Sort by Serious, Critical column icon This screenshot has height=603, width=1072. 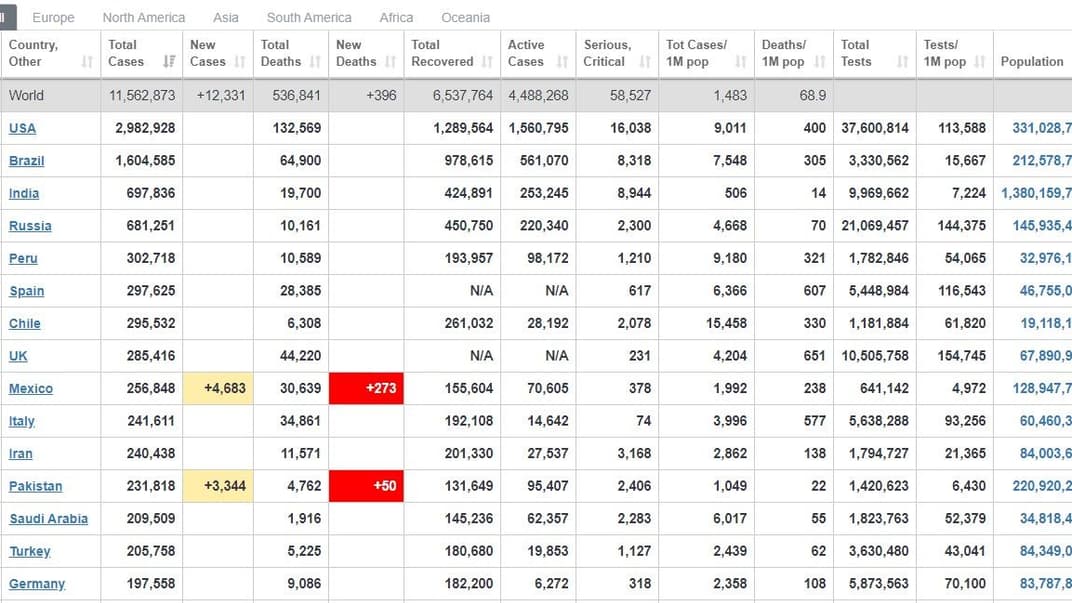pos(645,62)
